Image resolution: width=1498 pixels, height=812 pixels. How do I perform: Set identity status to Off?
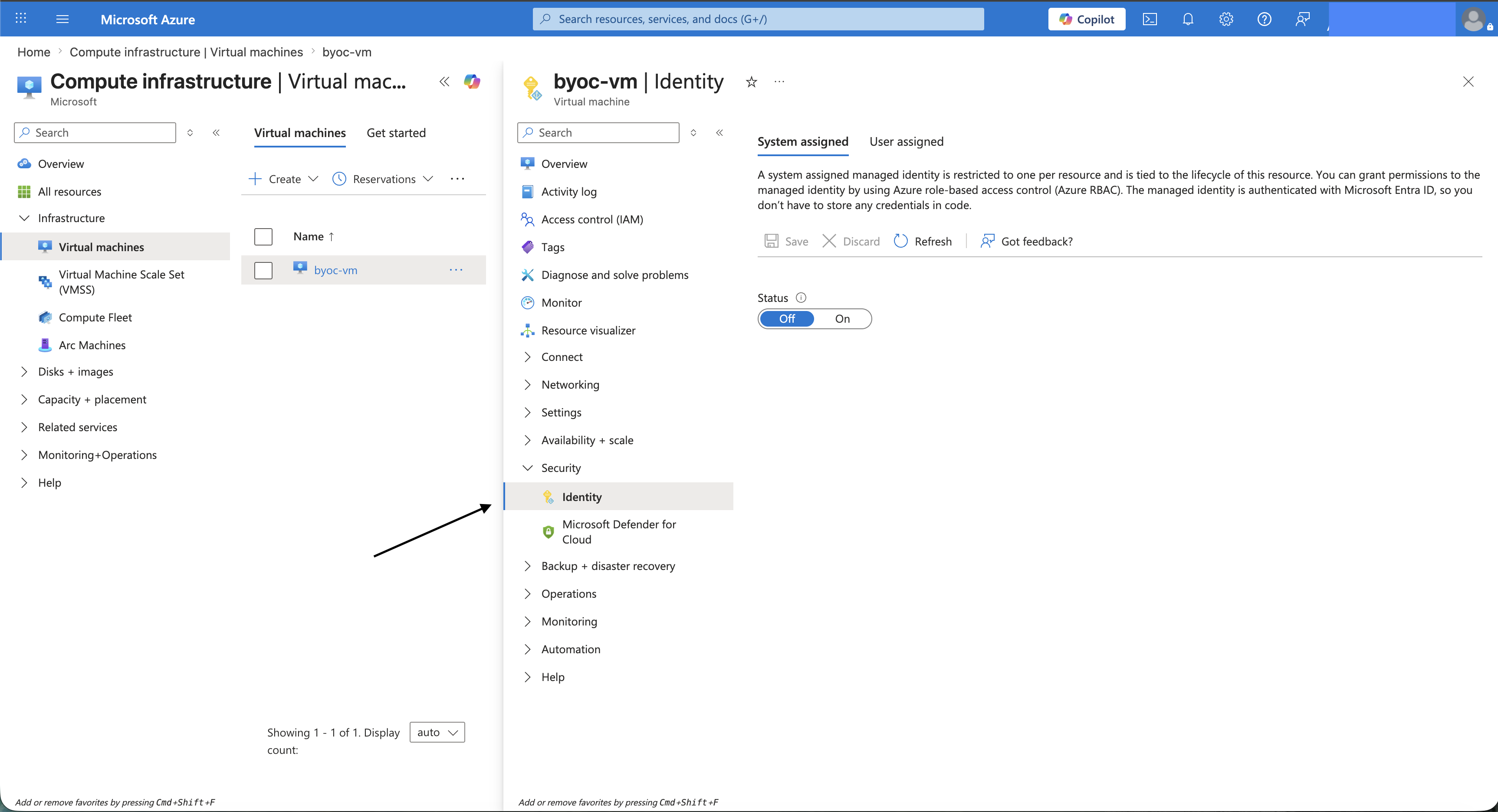pyautogui.click(x=787, y=318)
